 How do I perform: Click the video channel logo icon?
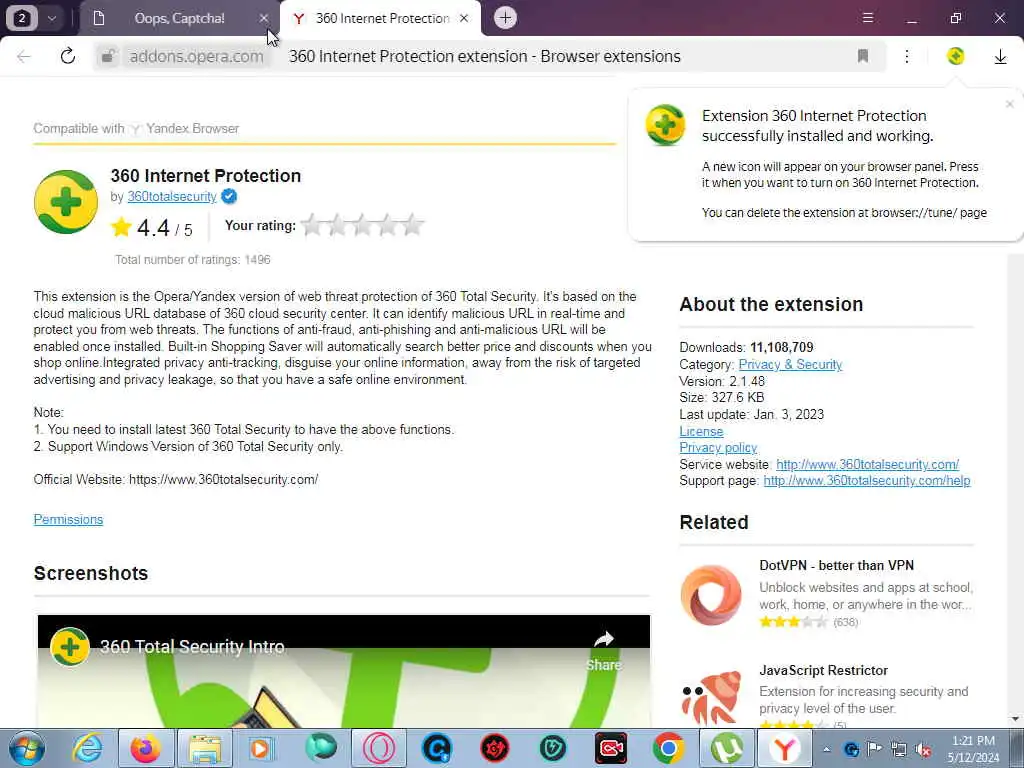[70, 647]
